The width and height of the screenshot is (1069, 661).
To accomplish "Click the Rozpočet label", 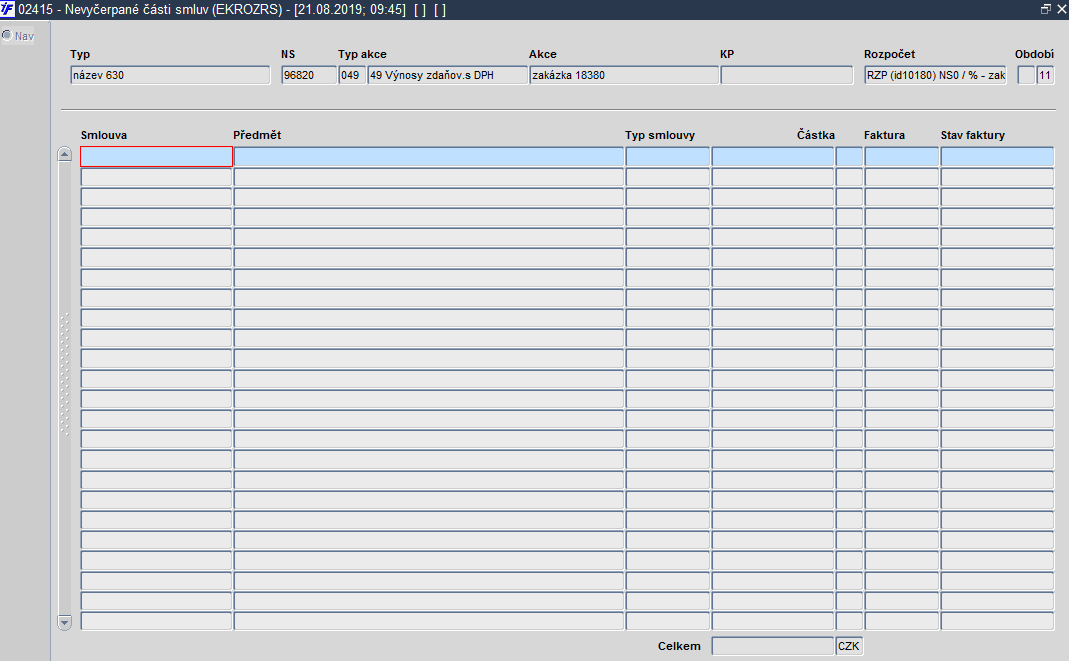I will pos(889,54).
